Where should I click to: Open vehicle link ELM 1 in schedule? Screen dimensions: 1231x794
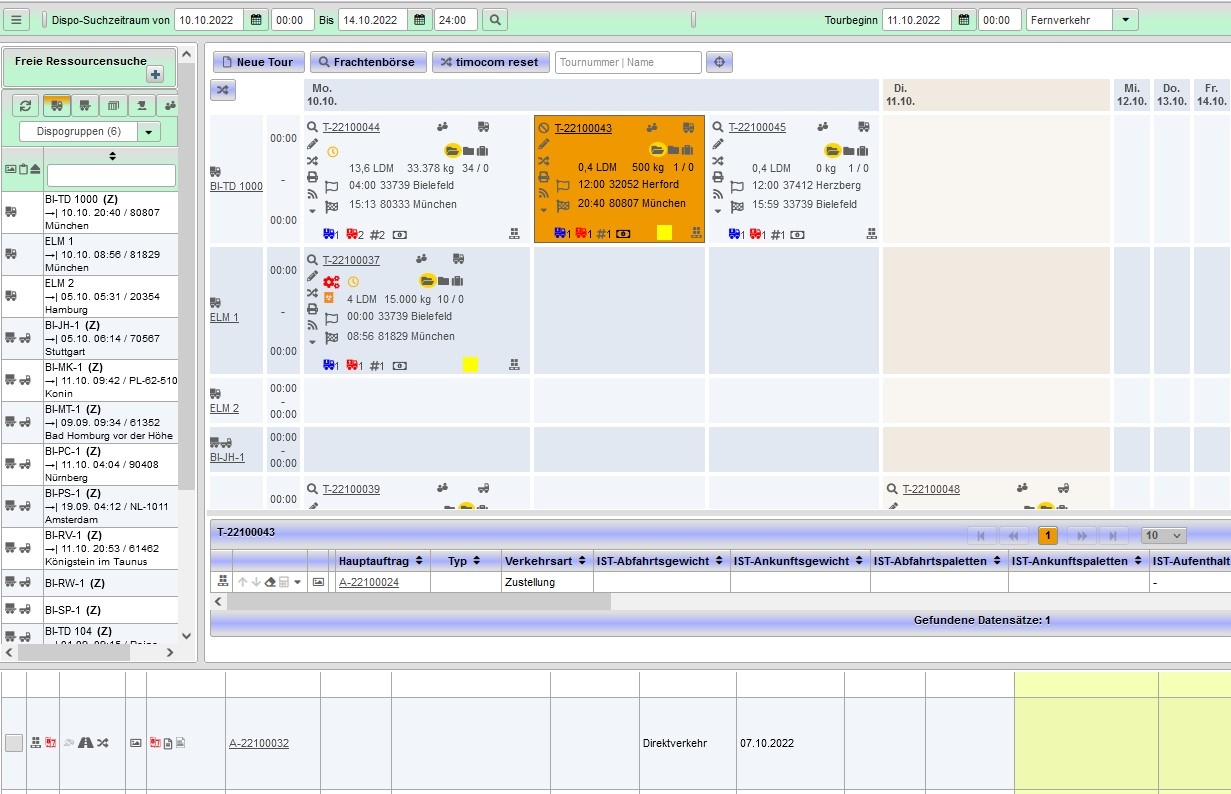coord(224,318)
